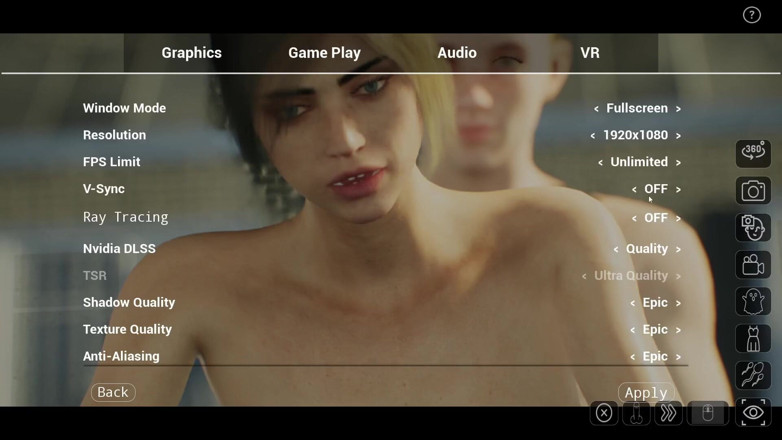The image size is (782, 440).
Task: Change Window Mode with right arrow
Action: 678,109
